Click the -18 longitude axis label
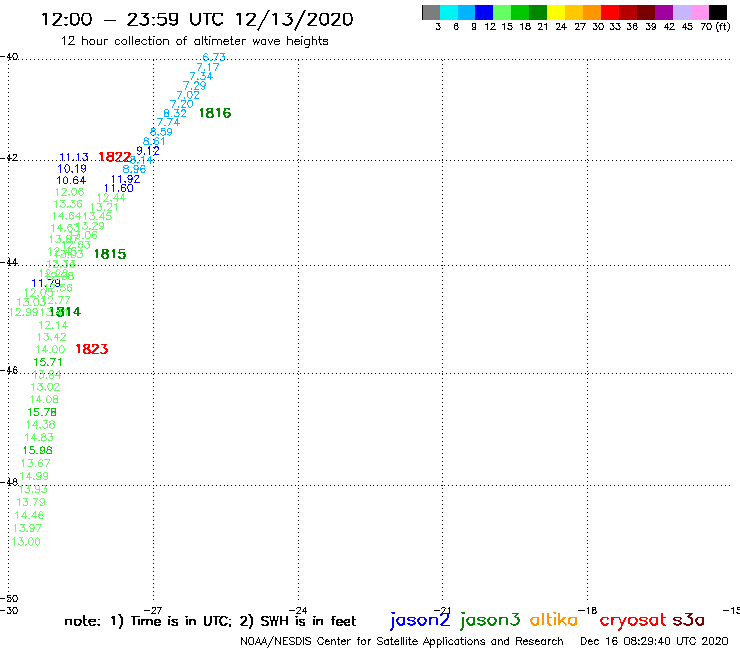Image resolution: width=740 pixels, height=650 pixels. pos(588,610)
